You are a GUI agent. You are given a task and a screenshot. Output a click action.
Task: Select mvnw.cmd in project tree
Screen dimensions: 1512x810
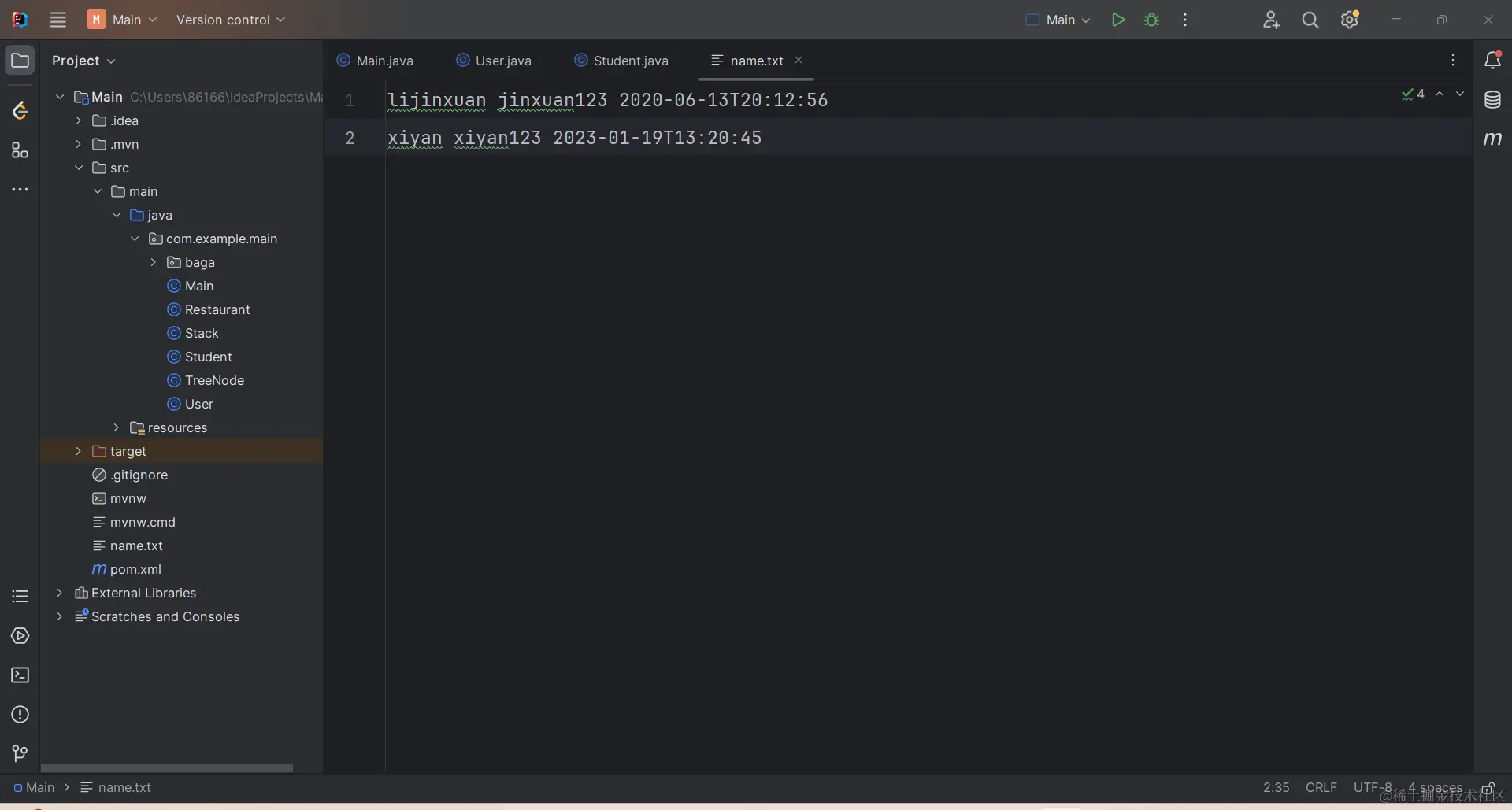134,522
